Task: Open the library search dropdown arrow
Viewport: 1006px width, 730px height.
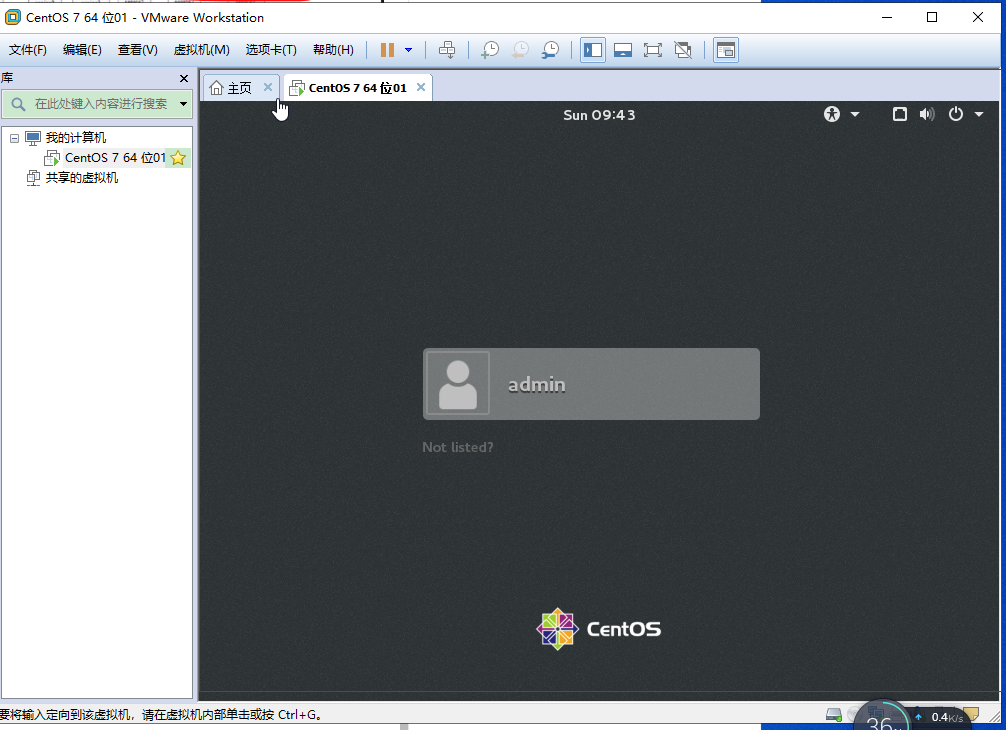Action: [183, 104]
